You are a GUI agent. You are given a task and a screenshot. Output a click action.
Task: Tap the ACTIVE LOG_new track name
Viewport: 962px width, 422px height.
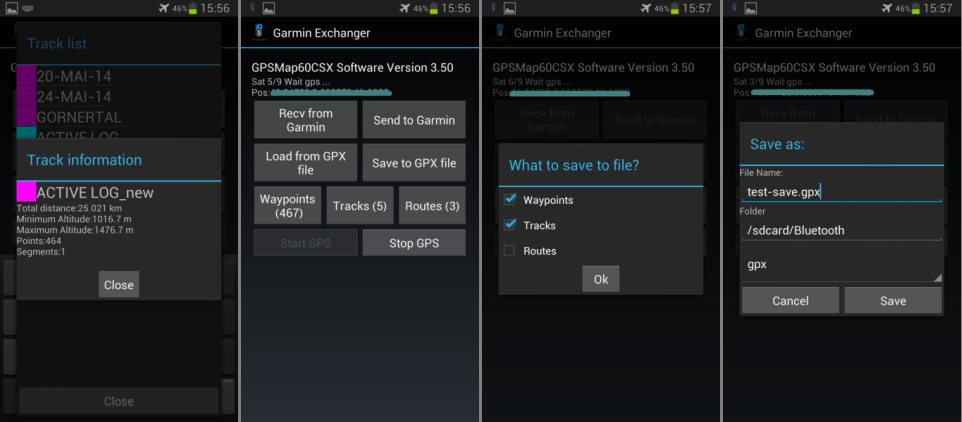pos(95,193)
